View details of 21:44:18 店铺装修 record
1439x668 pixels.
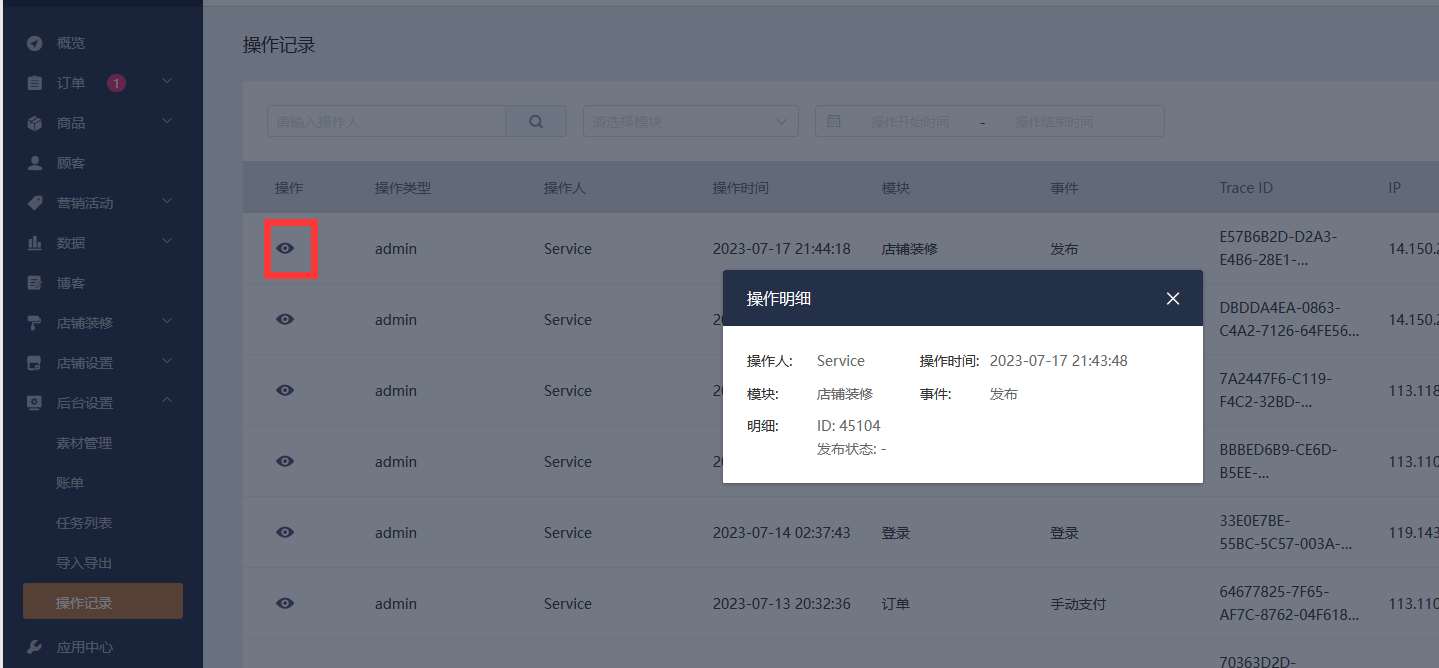pyautogui.click(x=285, y=248)
